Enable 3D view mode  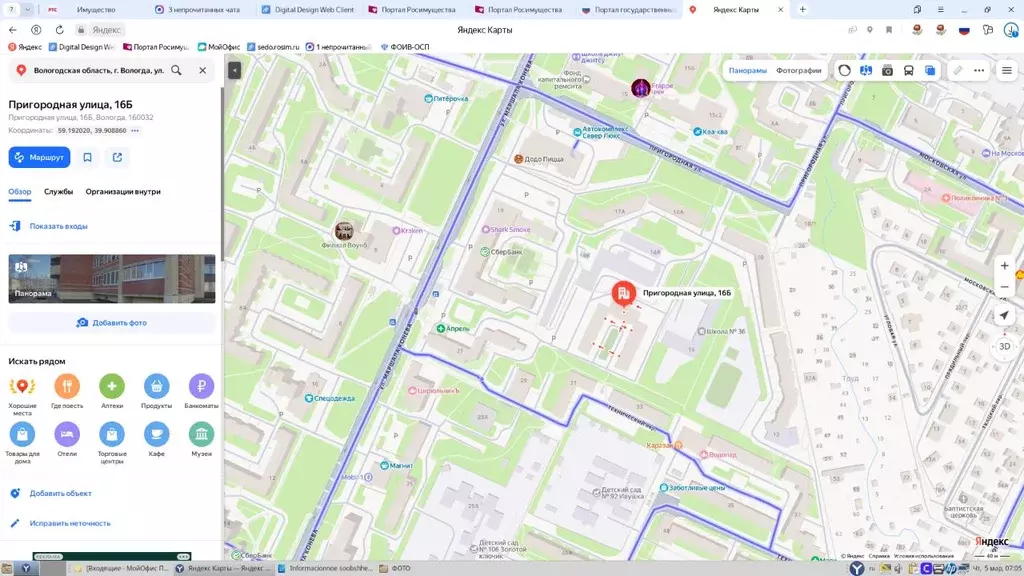[x=1005, y=345]
